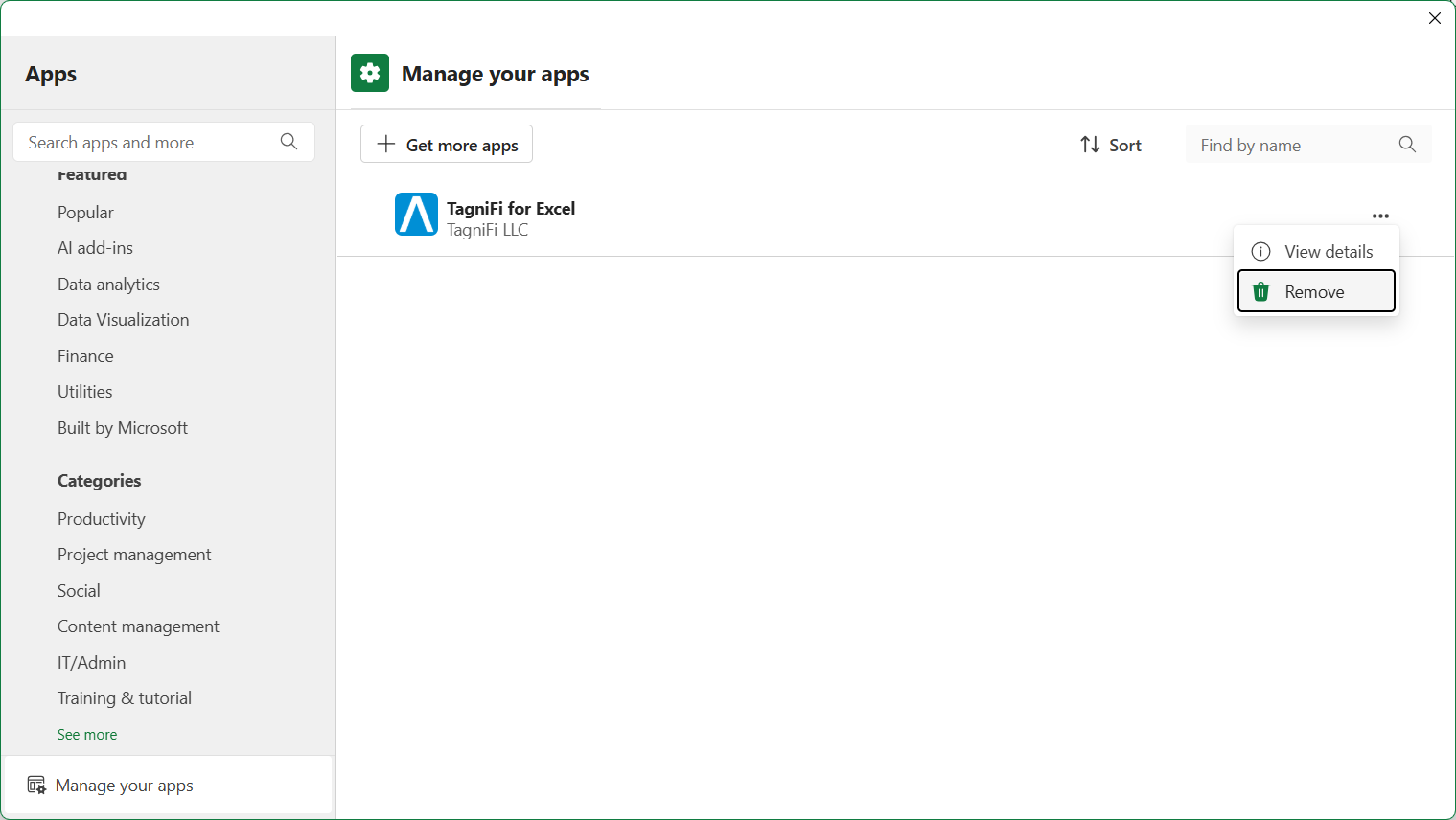This screenshot has height=820, width=1456.
Task: Focus the Find by name field
Action: pyautogui.click(x=1308, y=145)
